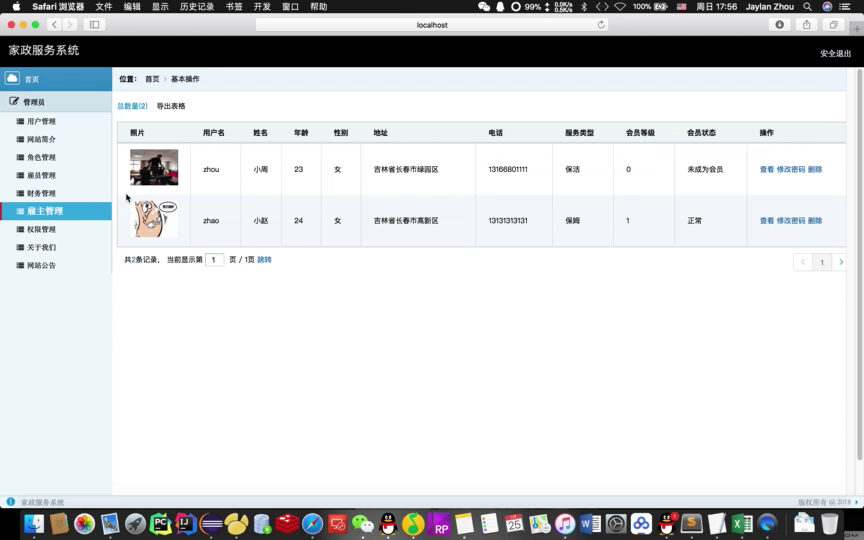
Task: Click the Safari share icon
Action: point(806,24)
